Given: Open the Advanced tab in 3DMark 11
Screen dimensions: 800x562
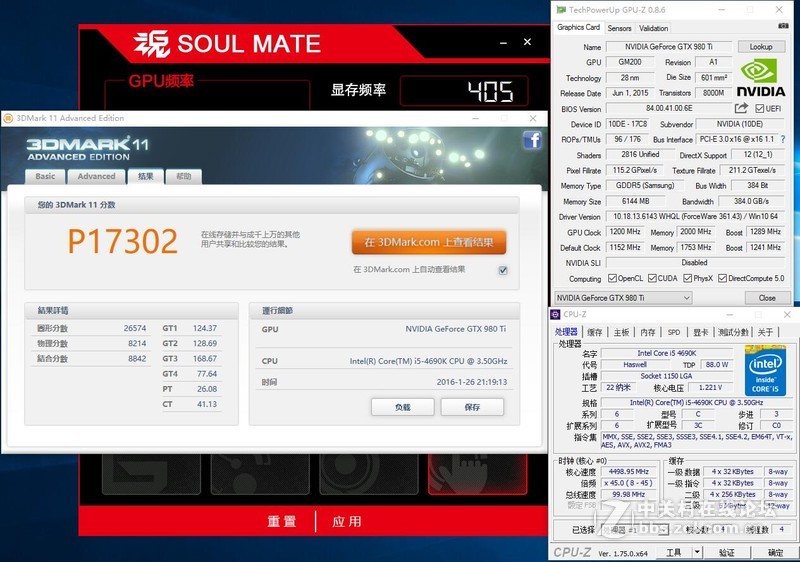Looking at the screenshot, I should click(96, 176).
